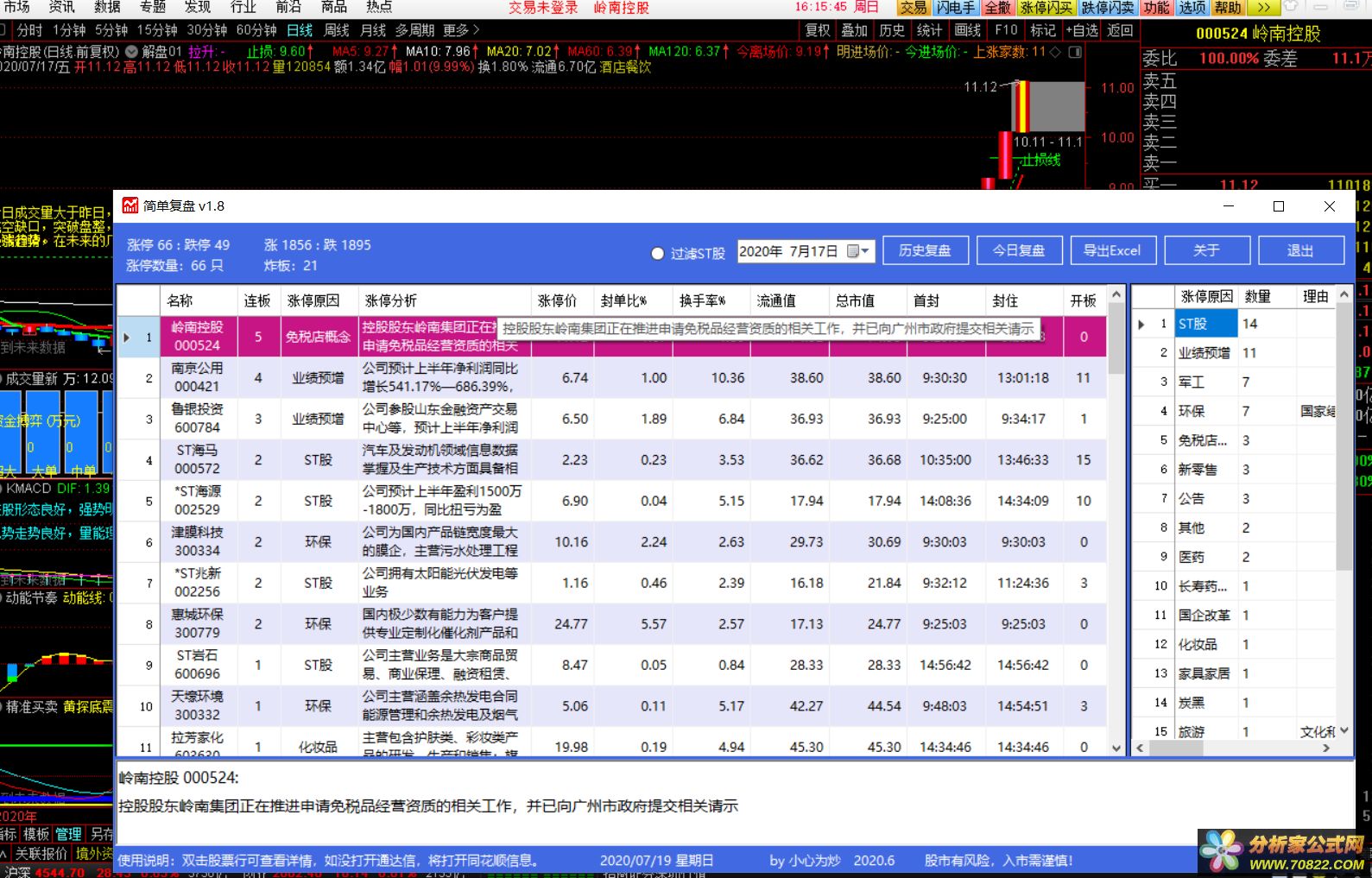Click the circled down-arrow icon beside 解盘01
Viewport: 1372px width, 878px height.
click(x=131, y=52)
